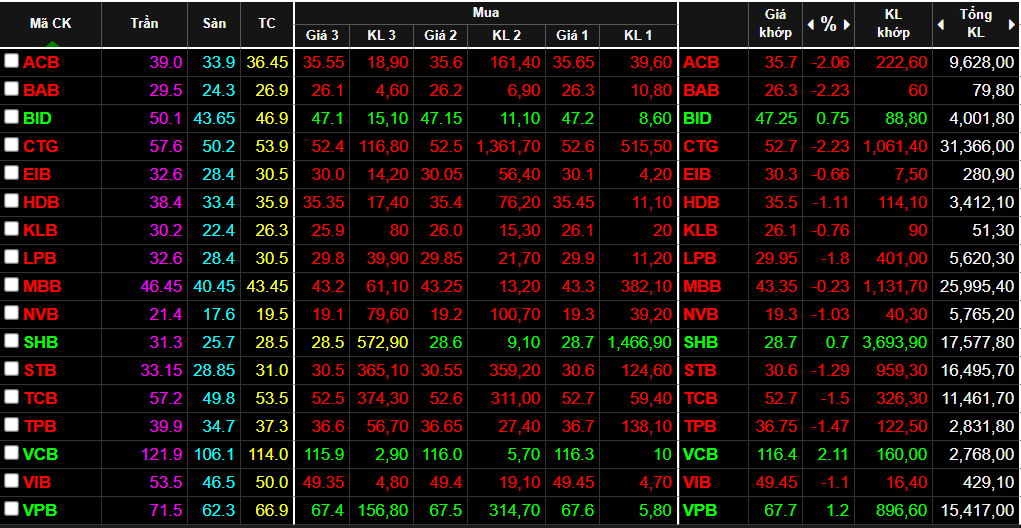Click the left arrow beside % header
The image size is (1021, 528).
(x=812, y=24)
